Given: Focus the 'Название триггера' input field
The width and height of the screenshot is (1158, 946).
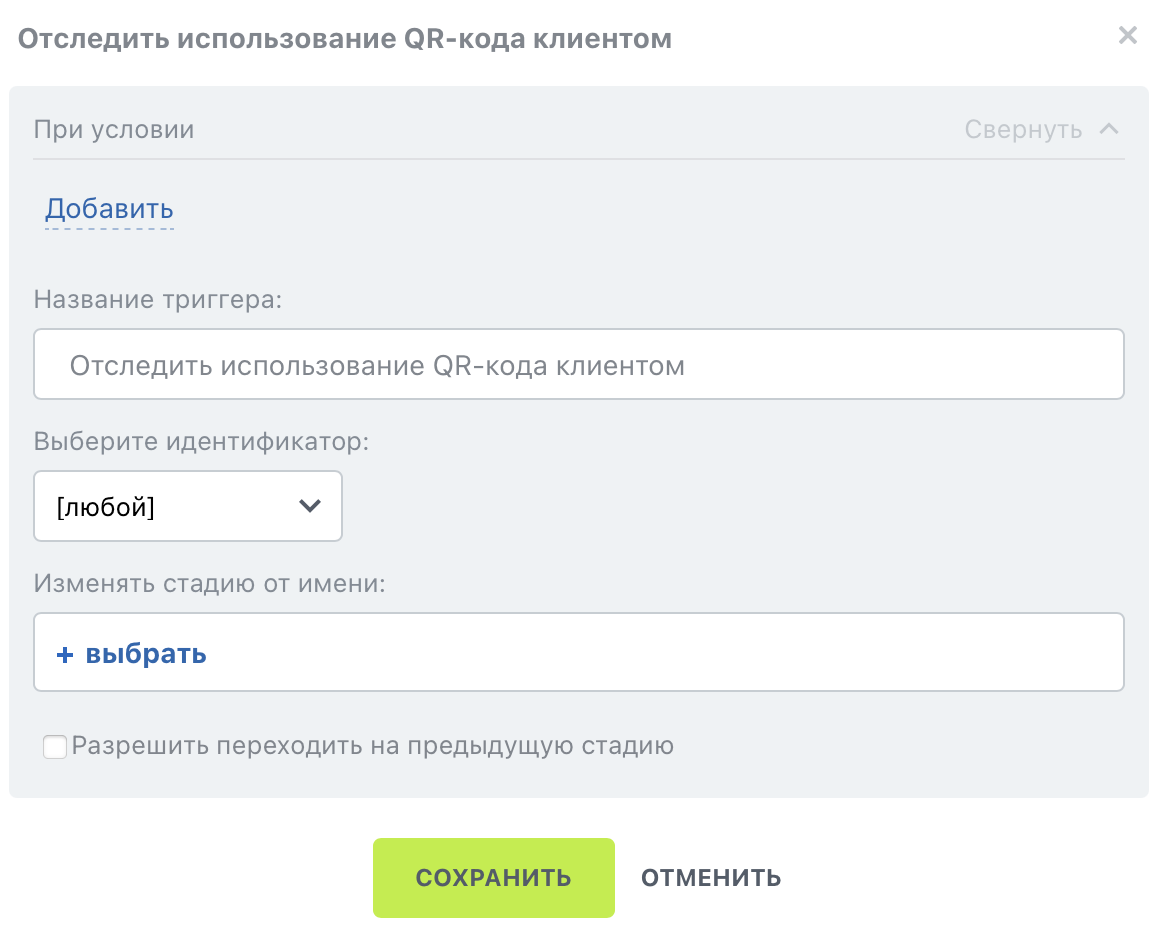Looking at the screenshot, I should 578,364.
